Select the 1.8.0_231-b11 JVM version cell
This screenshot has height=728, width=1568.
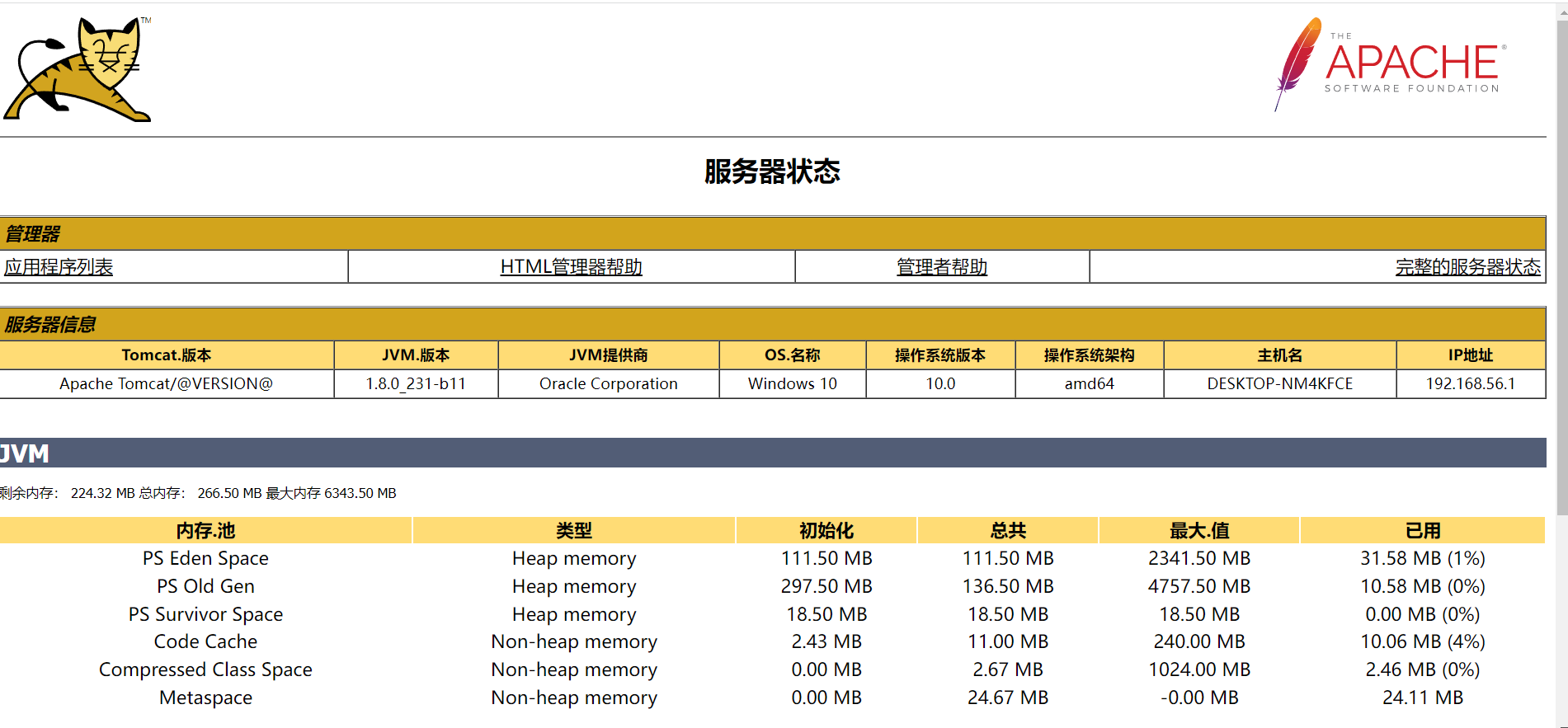click(416, 384)
